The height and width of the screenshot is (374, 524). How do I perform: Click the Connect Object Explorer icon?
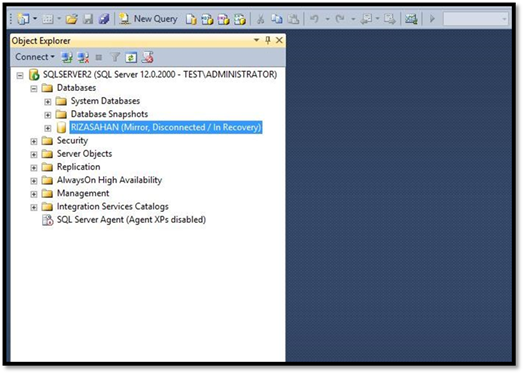coord(67,57)
